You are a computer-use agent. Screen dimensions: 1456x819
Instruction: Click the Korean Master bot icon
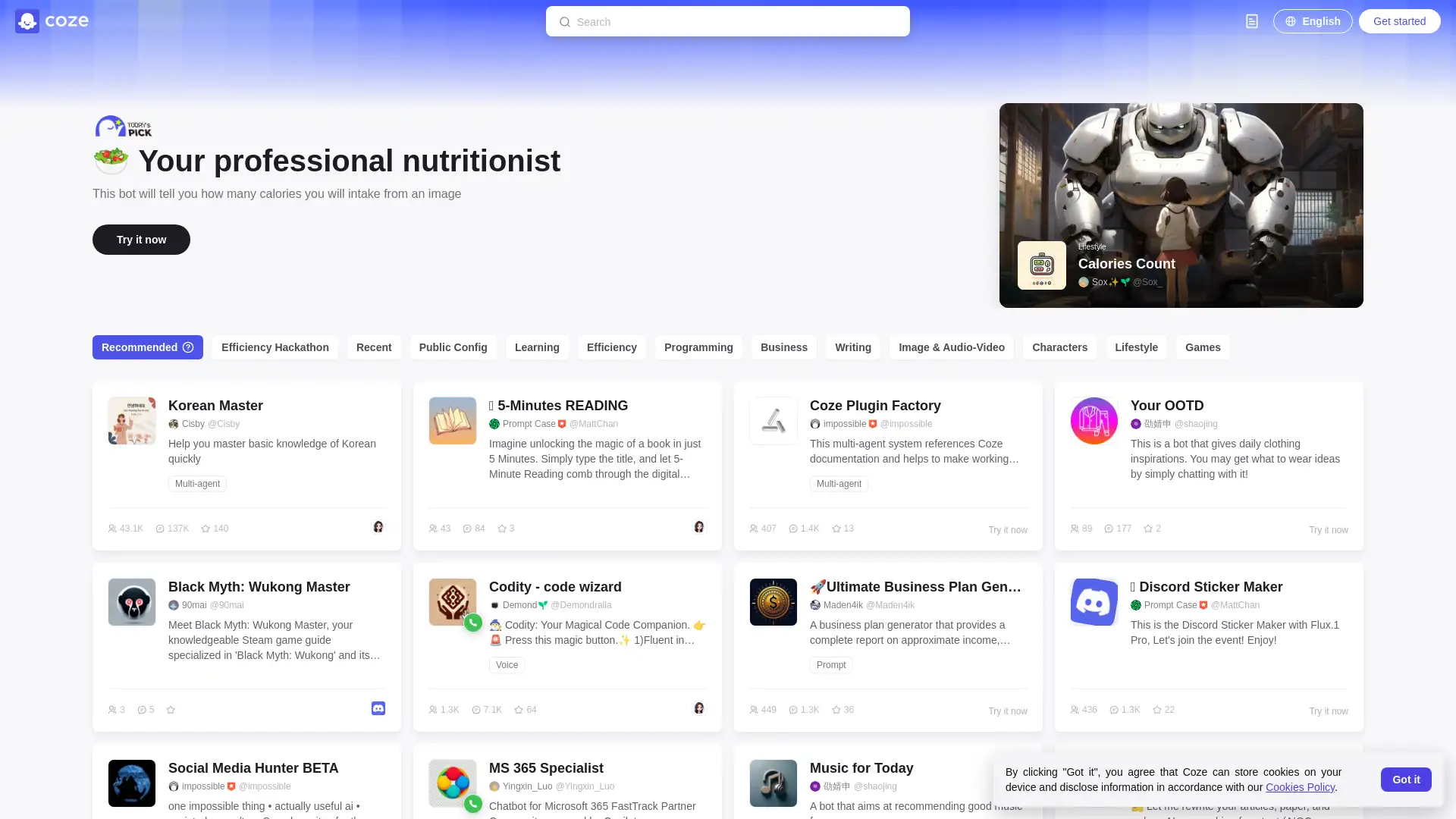pyautogui.click(x=131, y=420)
